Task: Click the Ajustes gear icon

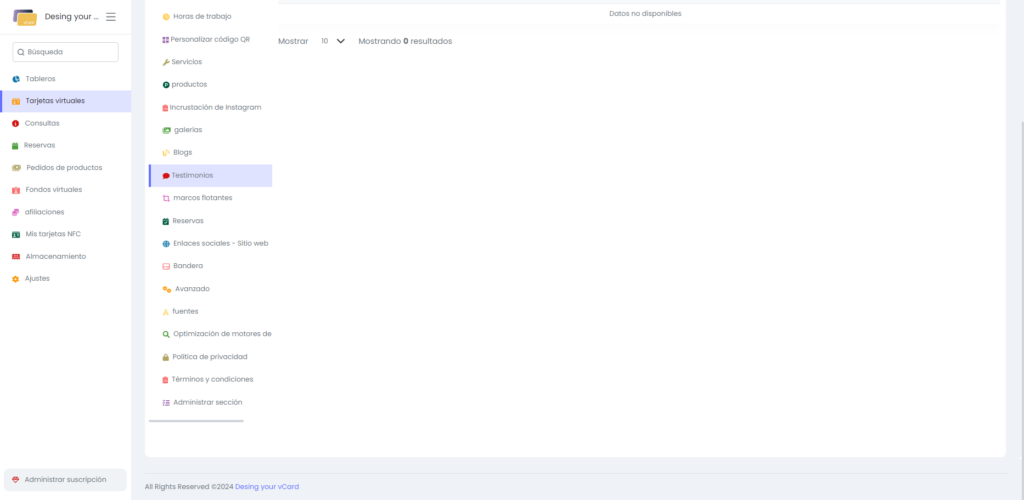Action: pos(16,279)
